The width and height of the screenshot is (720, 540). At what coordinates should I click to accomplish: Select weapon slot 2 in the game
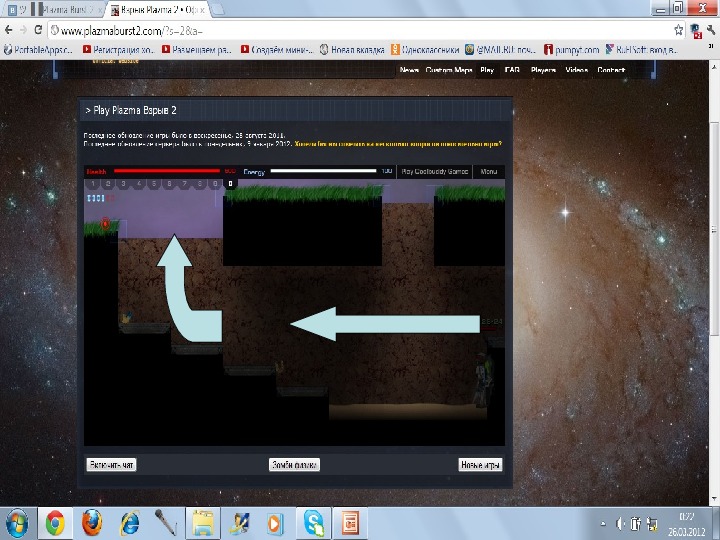[x=108, y=184]
